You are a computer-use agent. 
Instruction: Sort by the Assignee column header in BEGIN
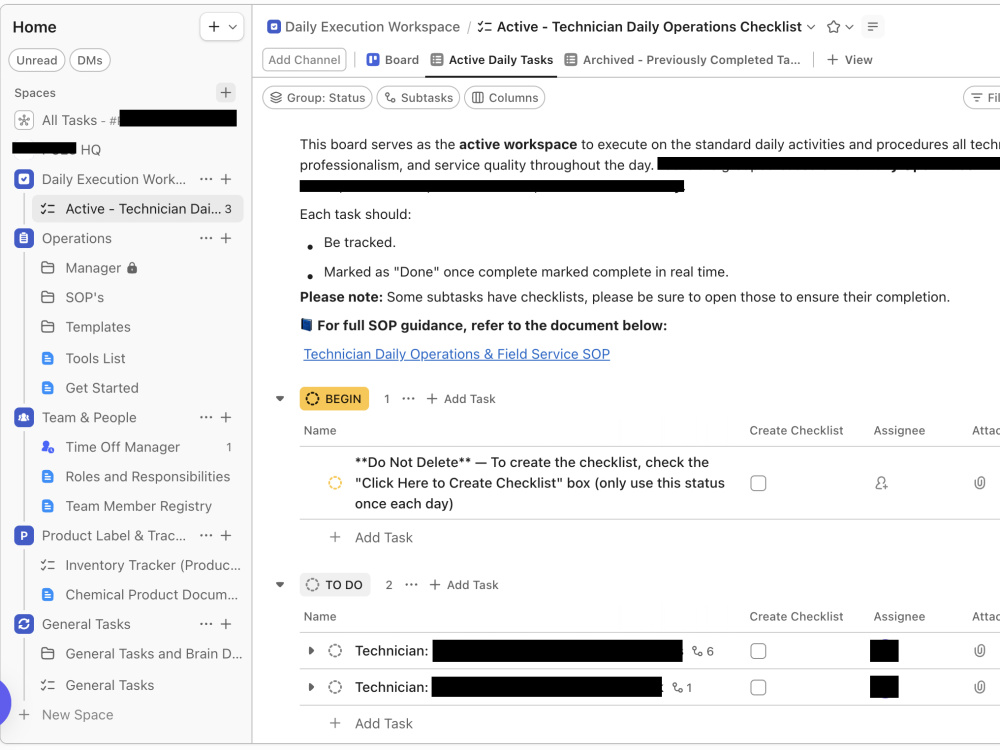point(899,430)
